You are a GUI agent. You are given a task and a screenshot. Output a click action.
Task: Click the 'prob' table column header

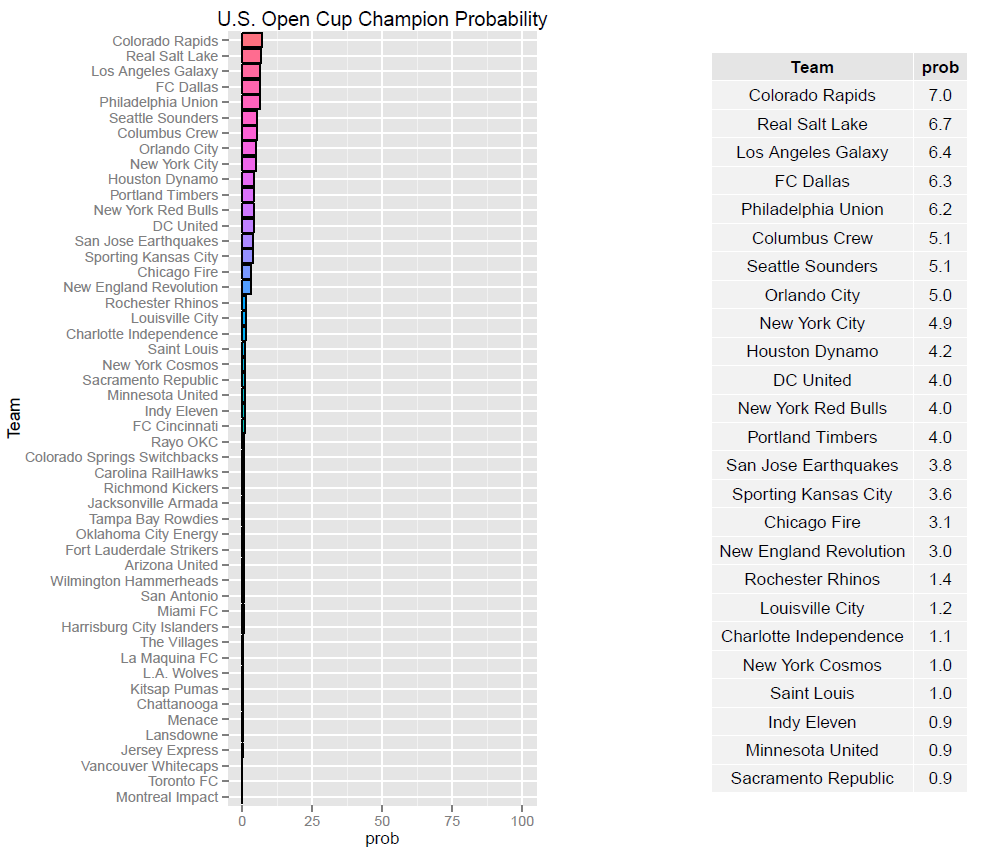pos(940,67)
